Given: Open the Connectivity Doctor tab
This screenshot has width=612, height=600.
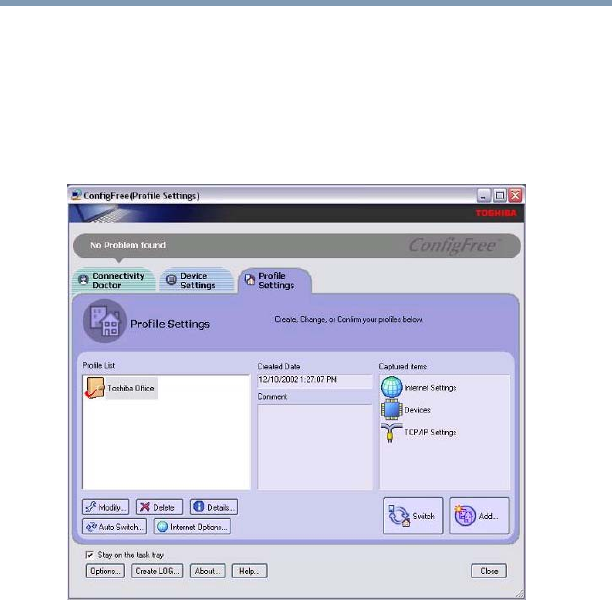Looking at the screenshot, I should [114, 280].
